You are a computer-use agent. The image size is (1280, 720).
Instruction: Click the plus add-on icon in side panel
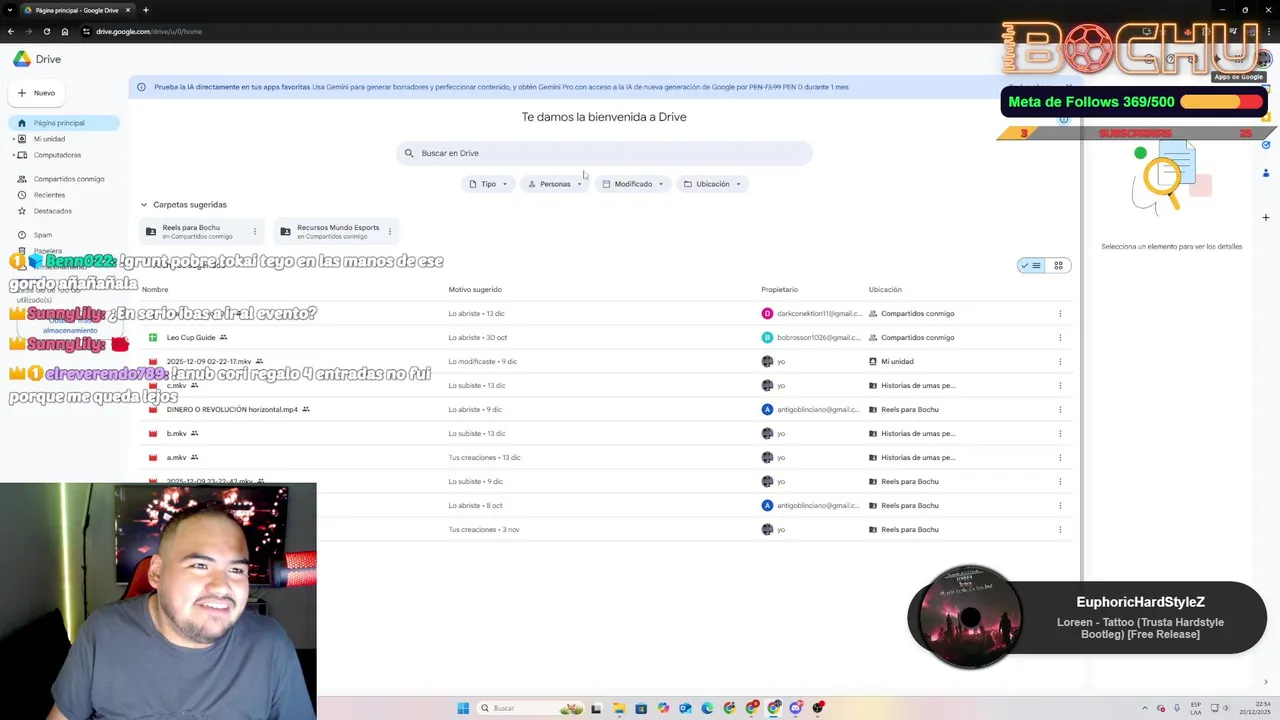pos(1266,217)
